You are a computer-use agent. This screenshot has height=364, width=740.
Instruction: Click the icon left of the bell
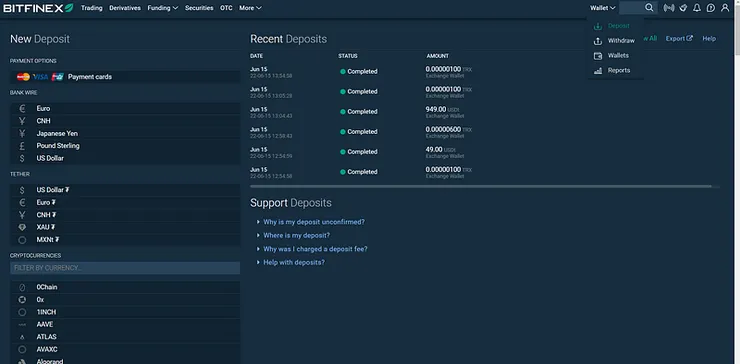point(683,8)
